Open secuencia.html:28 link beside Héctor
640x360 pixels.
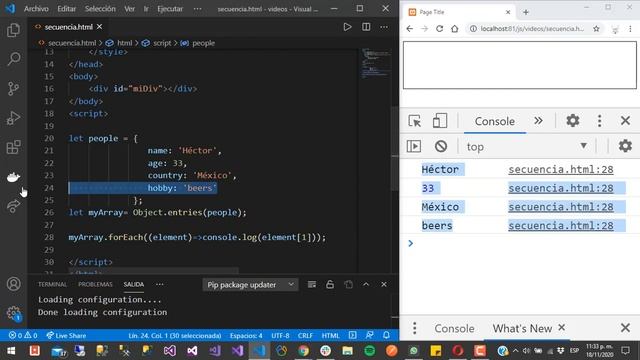tap(561, 169)
